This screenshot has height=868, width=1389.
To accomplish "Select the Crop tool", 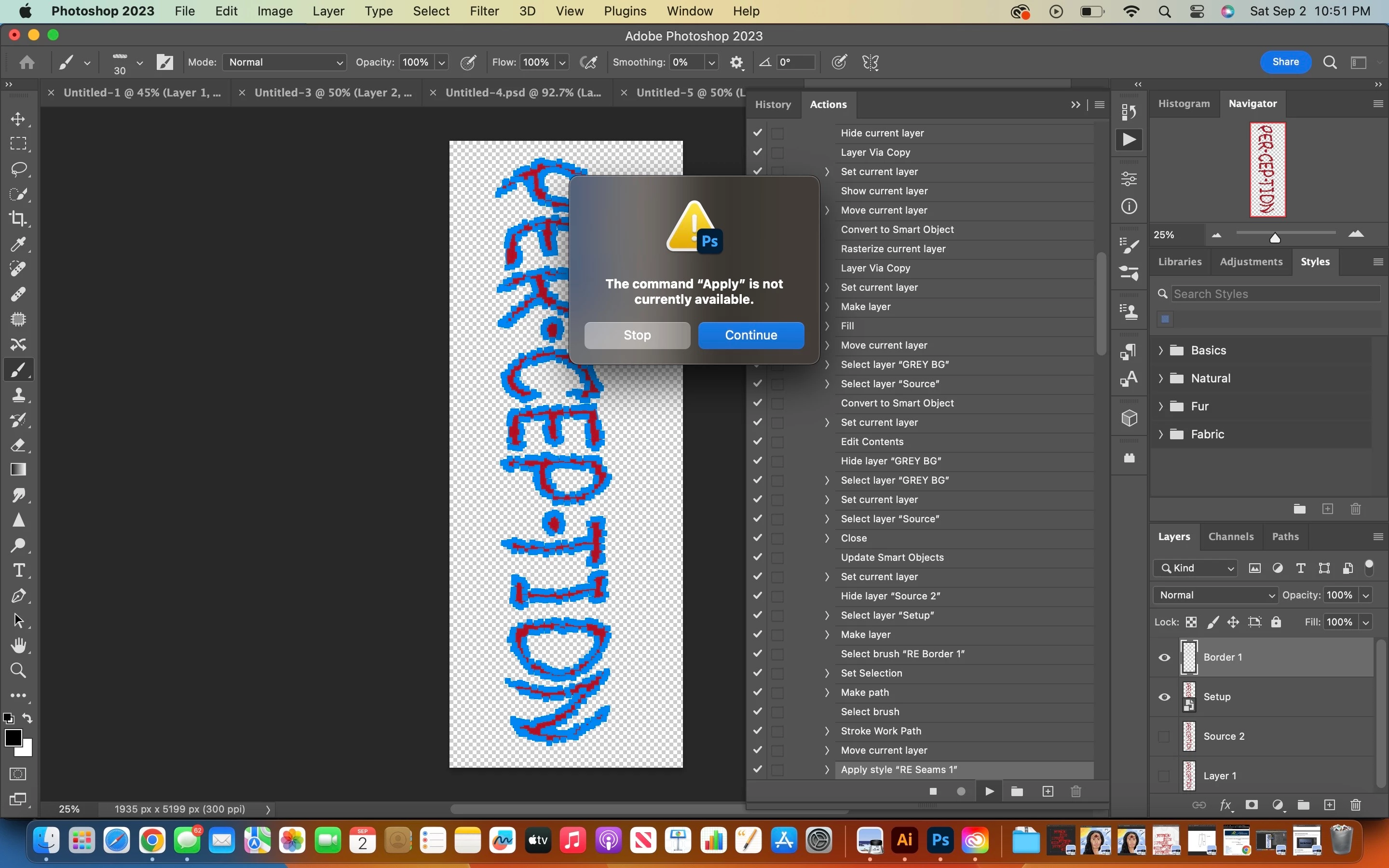I will pyautogui.click(x=18, y=219).
